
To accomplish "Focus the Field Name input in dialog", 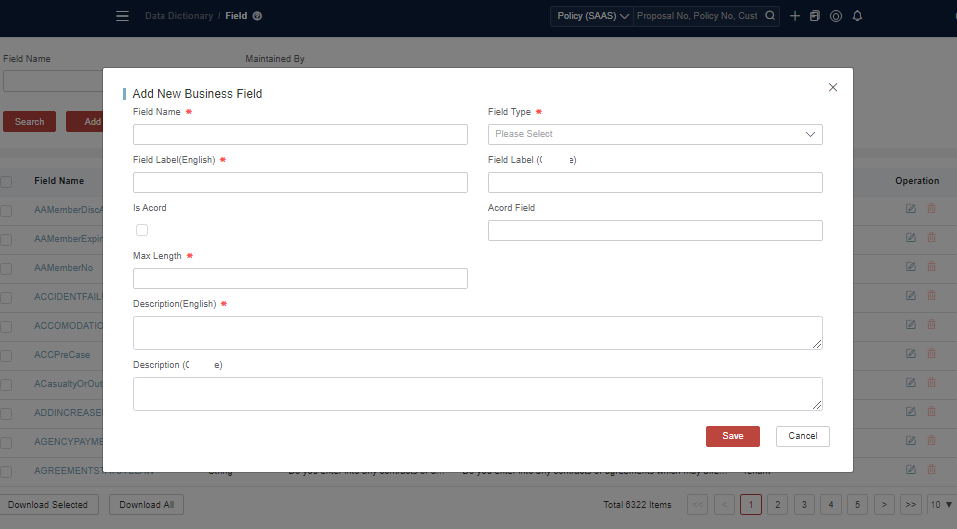I will coord(300,134).
